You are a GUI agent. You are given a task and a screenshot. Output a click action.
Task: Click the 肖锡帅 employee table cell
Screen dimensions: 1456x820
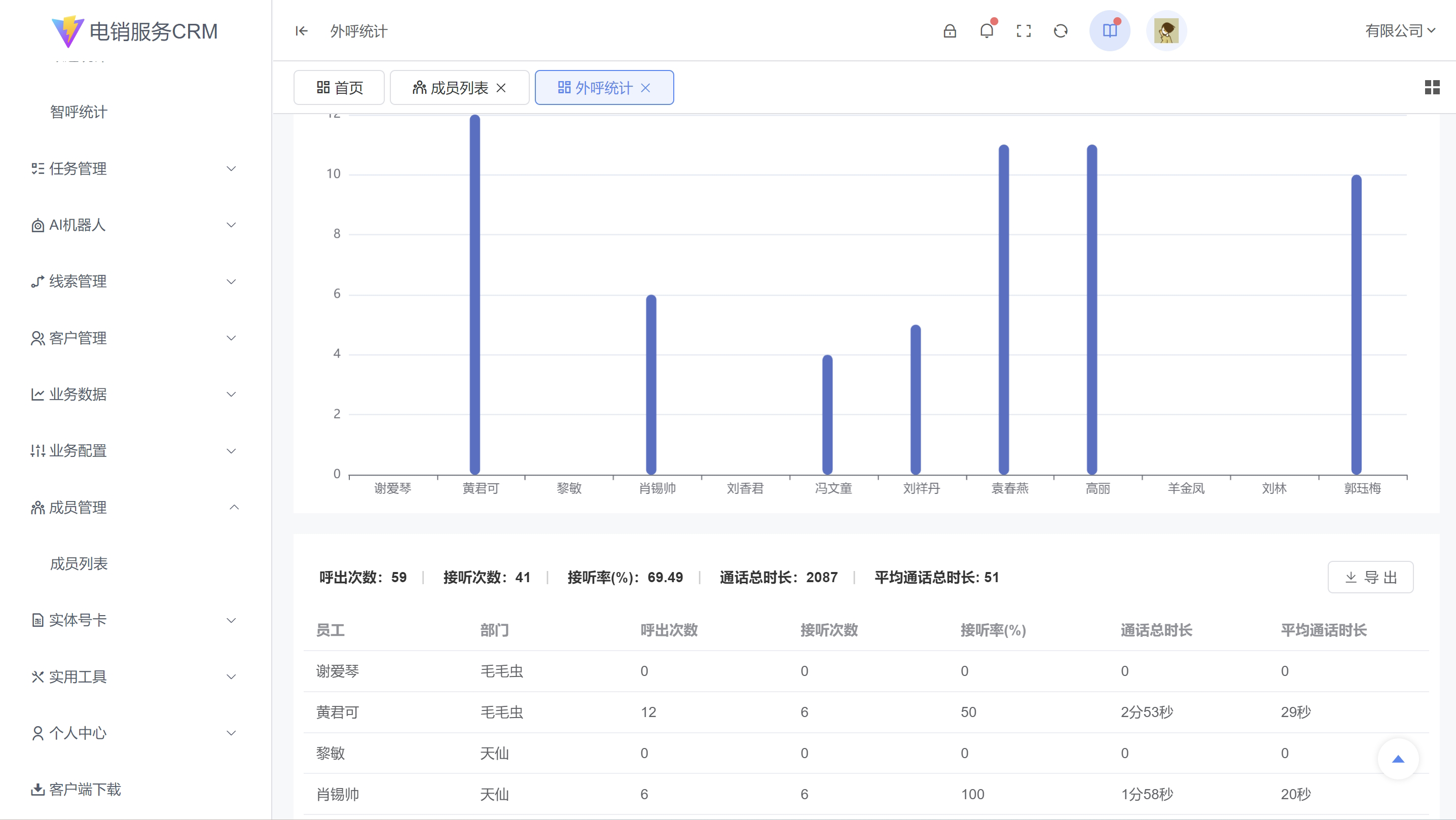338,795
